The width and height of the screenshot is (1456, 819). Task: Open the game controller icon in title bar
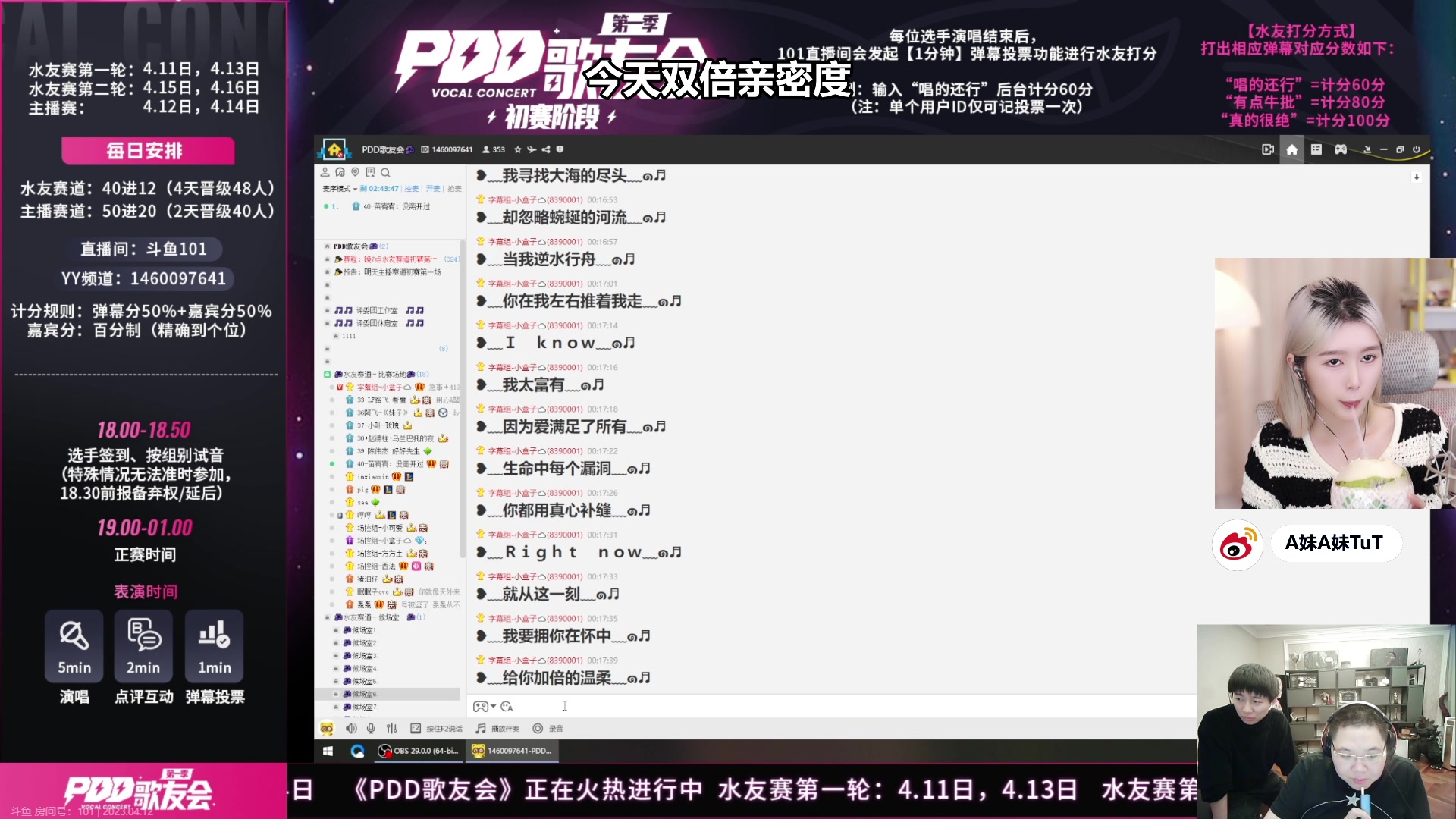(1341, 149)
